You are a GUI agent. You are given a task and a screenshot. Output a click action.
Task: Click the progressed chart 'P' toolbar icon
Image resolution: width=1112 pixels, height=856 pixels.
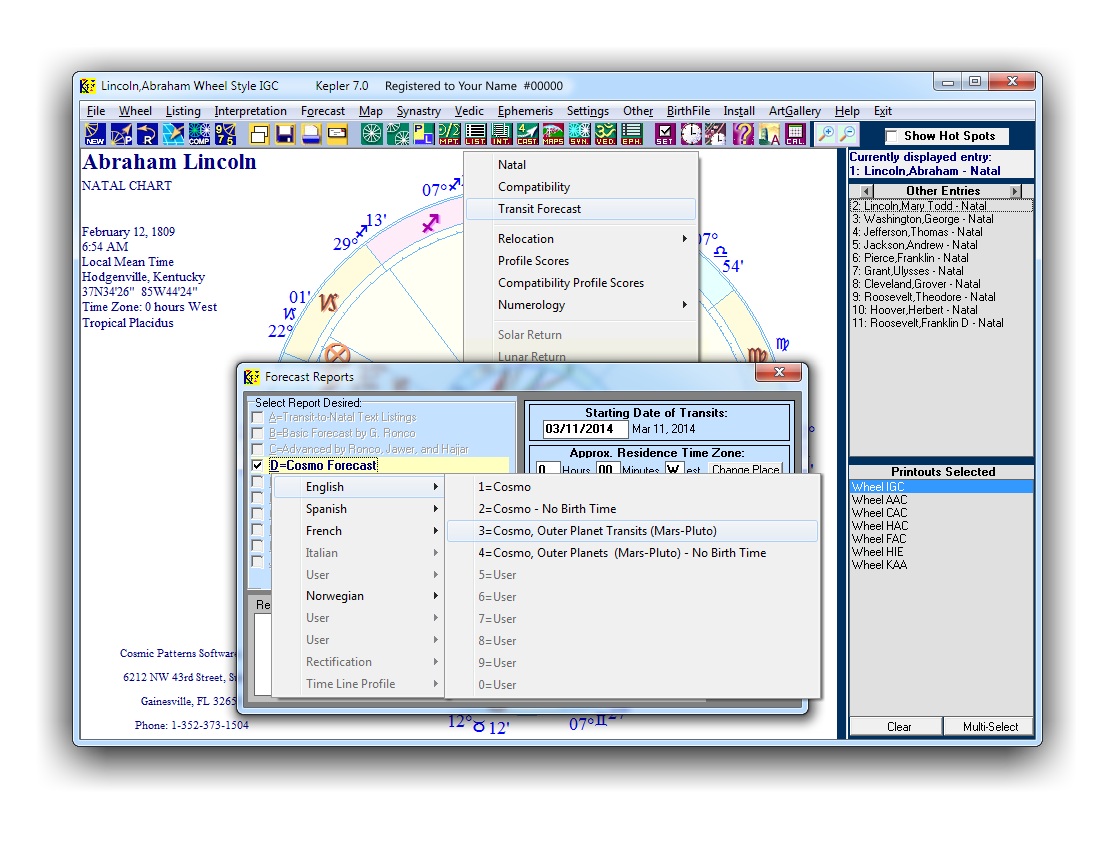pos(121,134)
